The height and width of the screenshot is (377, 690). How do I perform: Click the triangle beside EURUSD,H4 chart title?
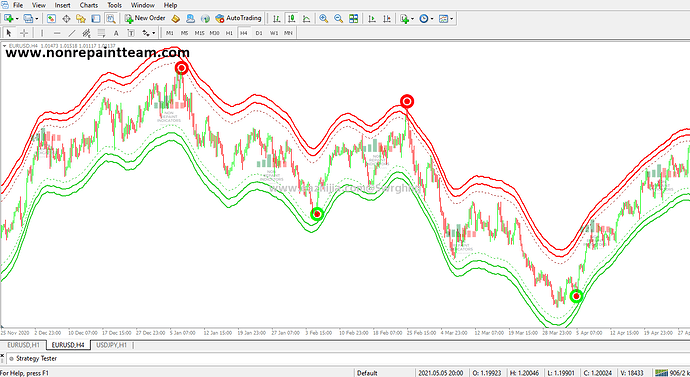[4, 46]
